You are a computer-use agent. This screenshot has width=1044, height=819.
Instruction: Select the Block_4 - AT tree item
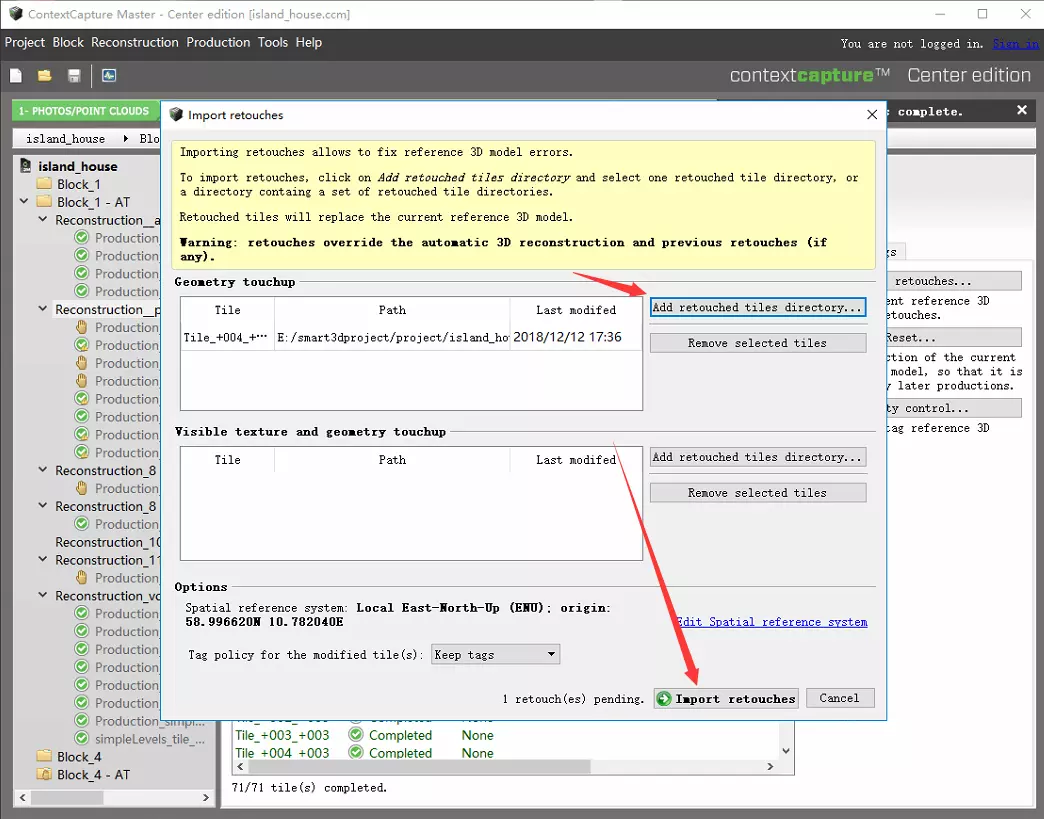[93, 774]
